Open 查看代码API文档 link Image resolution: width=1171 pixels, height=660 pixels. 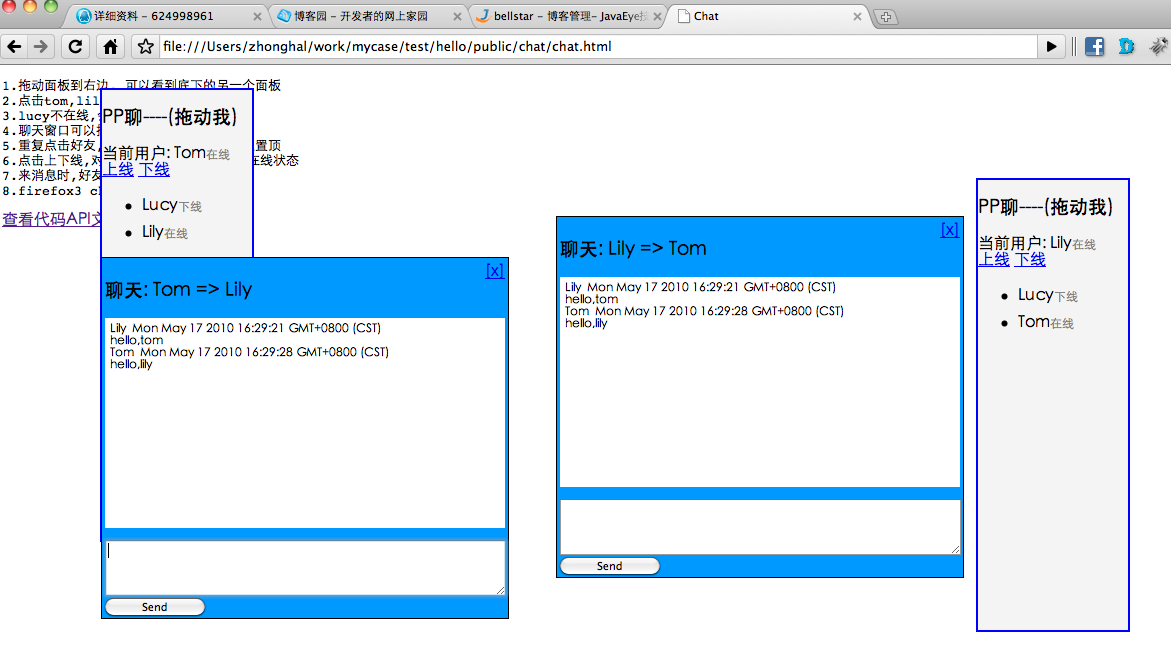coord(52,219)
